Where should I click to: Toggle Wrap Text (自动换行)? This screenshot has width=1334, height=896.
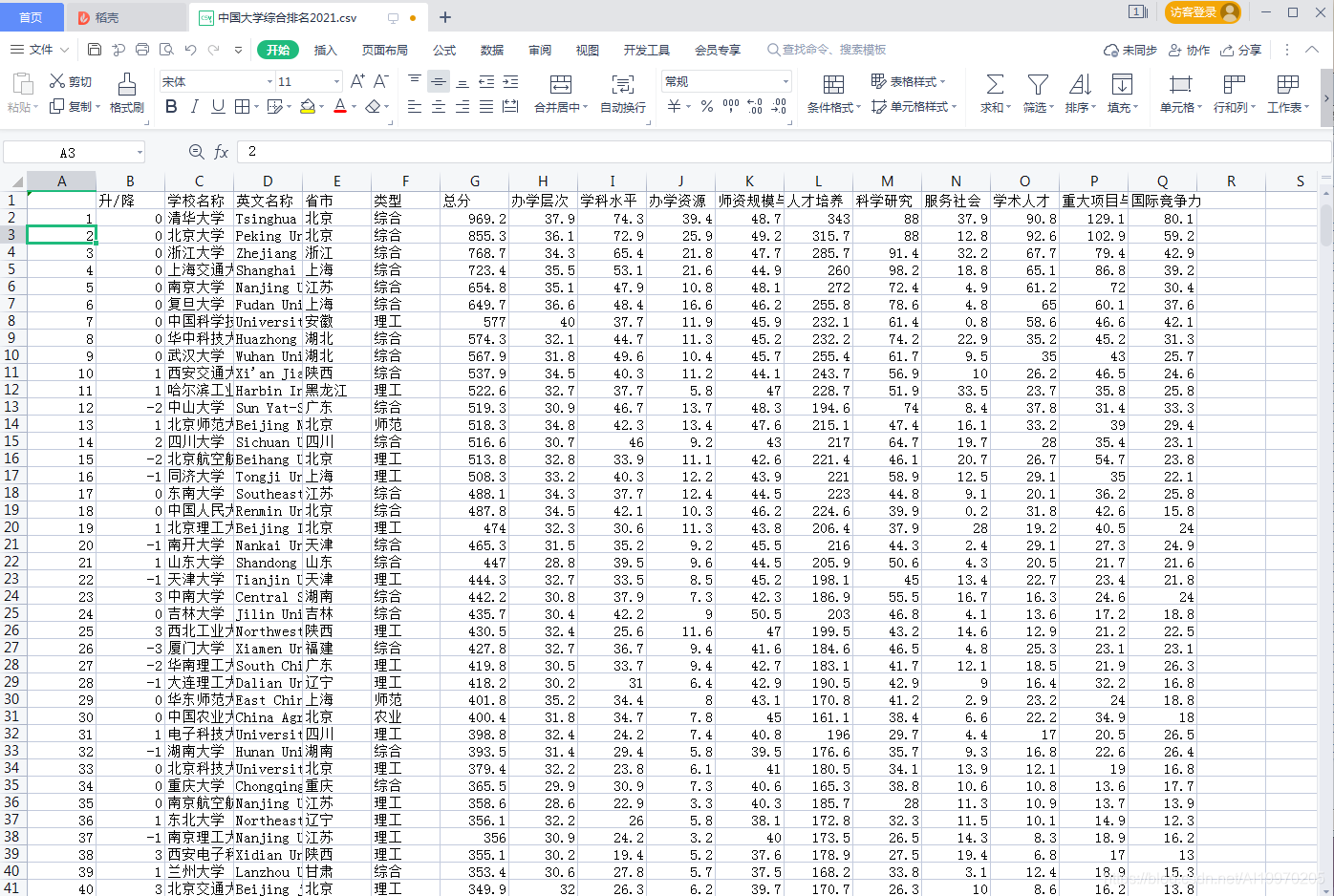(x=623, y=93)
